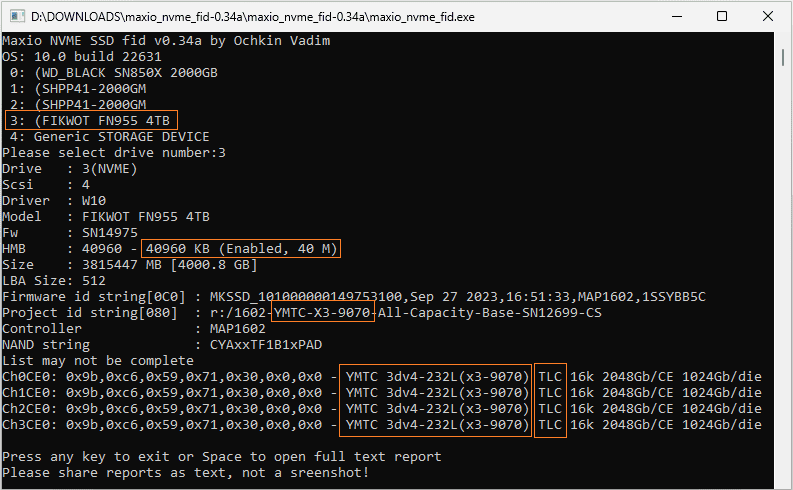Screen dimensions: 793x490
Task: Click the vertical scrollbar thumb
Action: tap(783, 57)
